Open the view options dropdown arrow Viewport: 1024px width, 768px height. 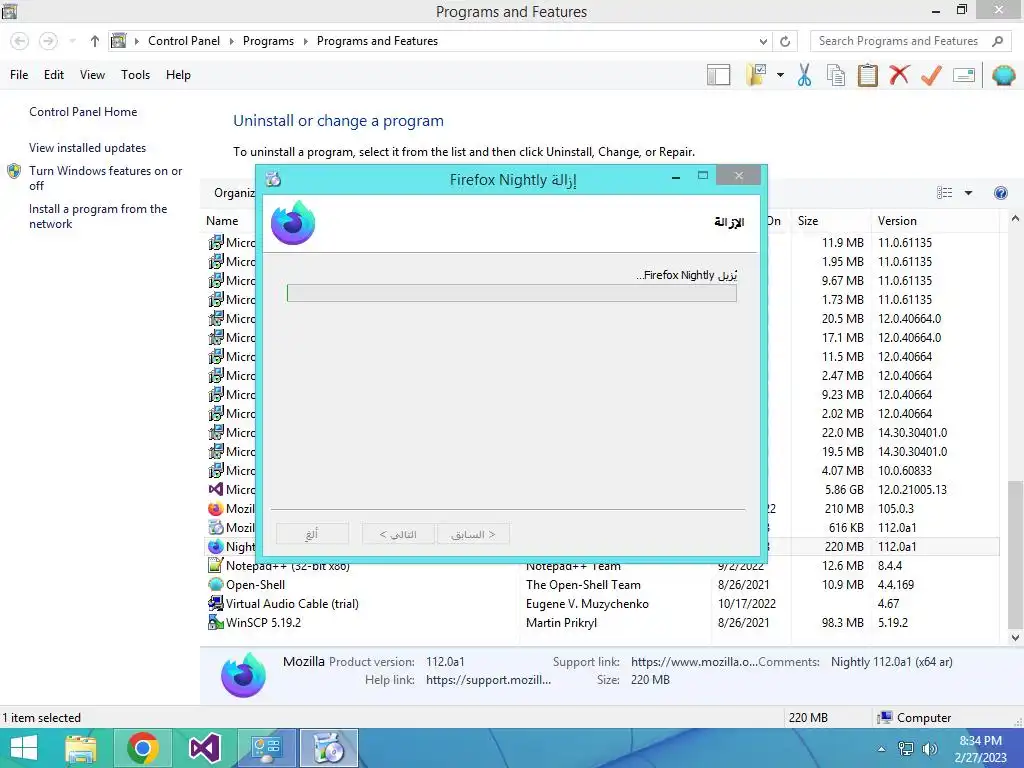point(968,193)
